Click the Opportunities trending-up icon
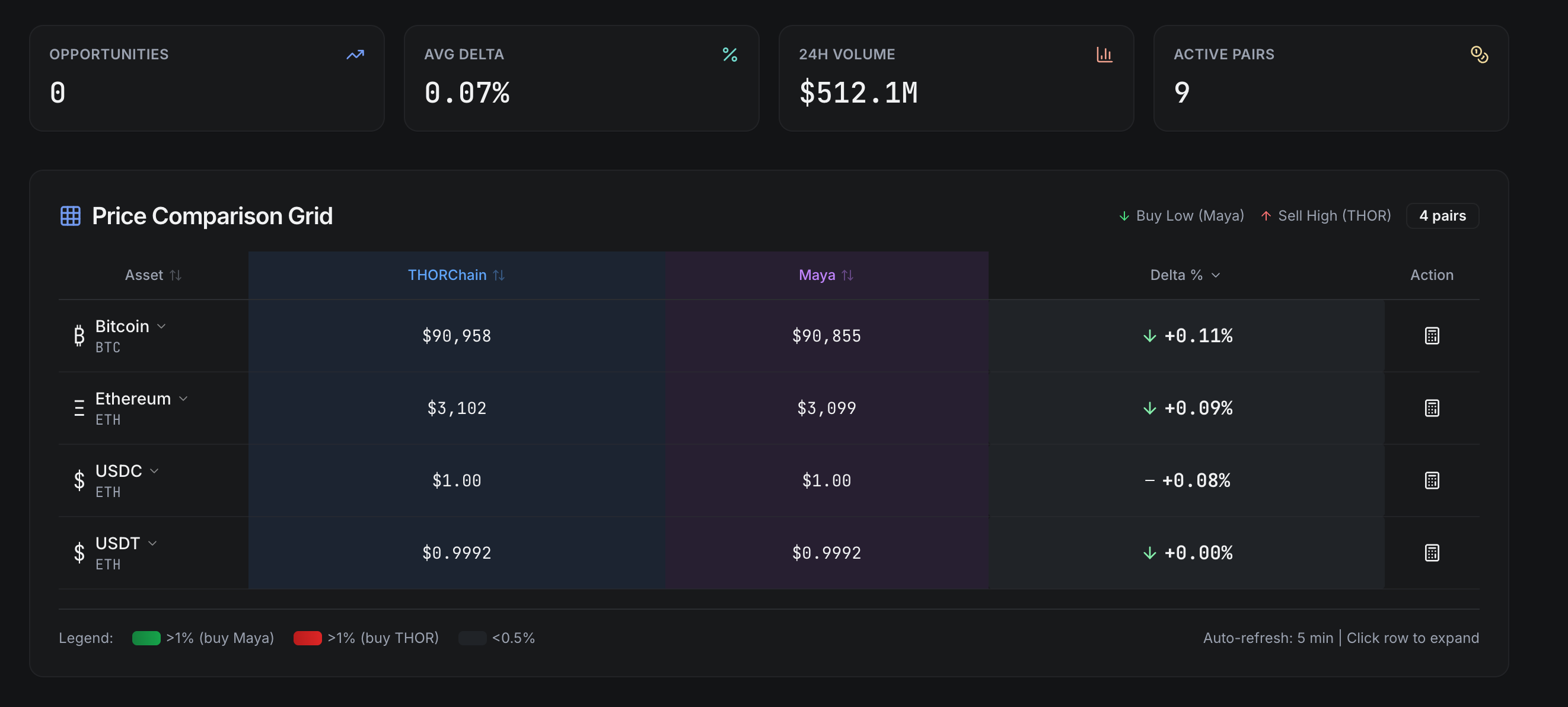The width and height of the screenshot is (1568, 707). 355,55
